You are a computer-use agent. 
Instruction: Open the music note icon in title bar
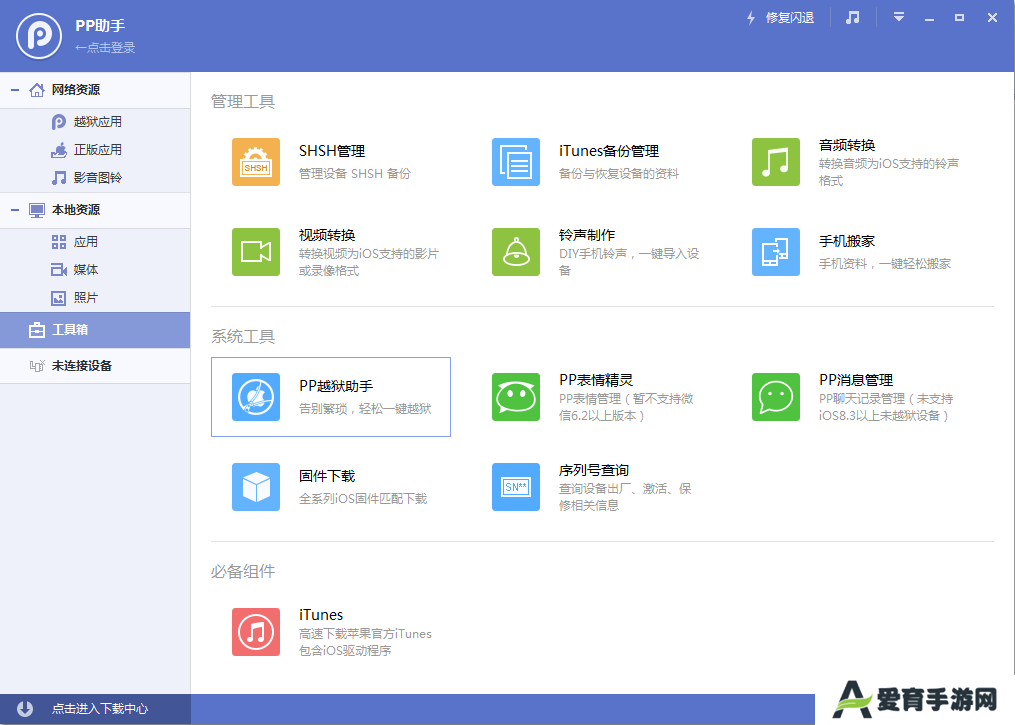[853, 18]
